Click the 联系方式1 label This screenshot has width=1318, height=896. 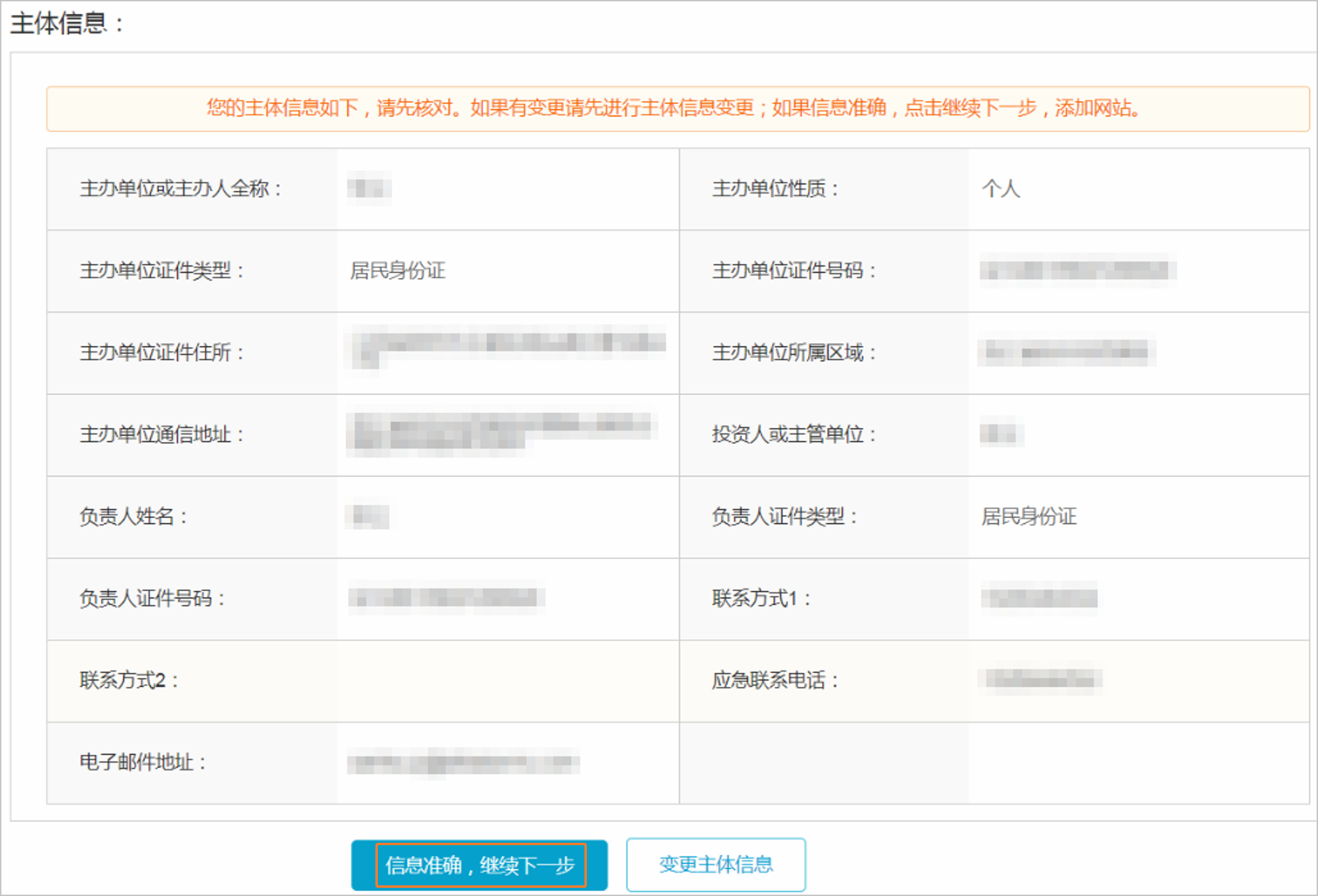click(761, 598)
